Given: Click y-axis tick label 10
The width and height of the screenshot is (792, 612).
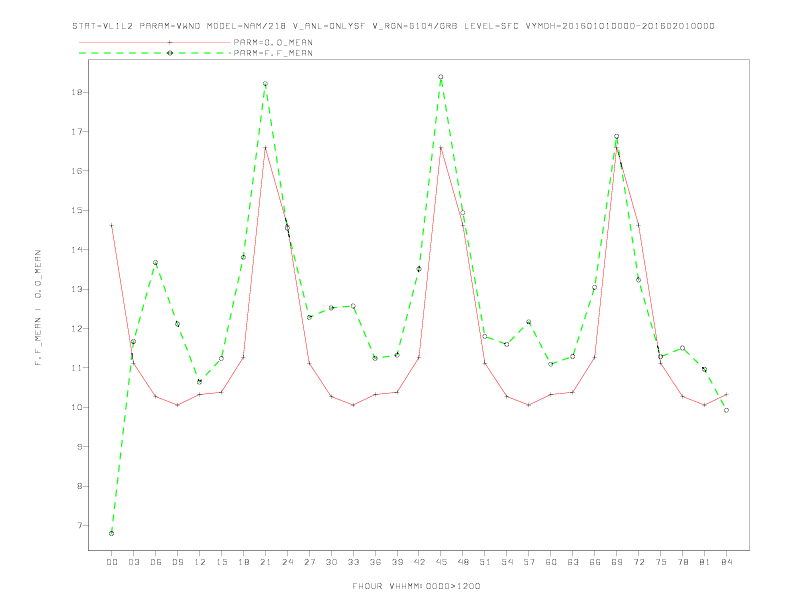Looking at the screenshot, I should coord(77,407).
